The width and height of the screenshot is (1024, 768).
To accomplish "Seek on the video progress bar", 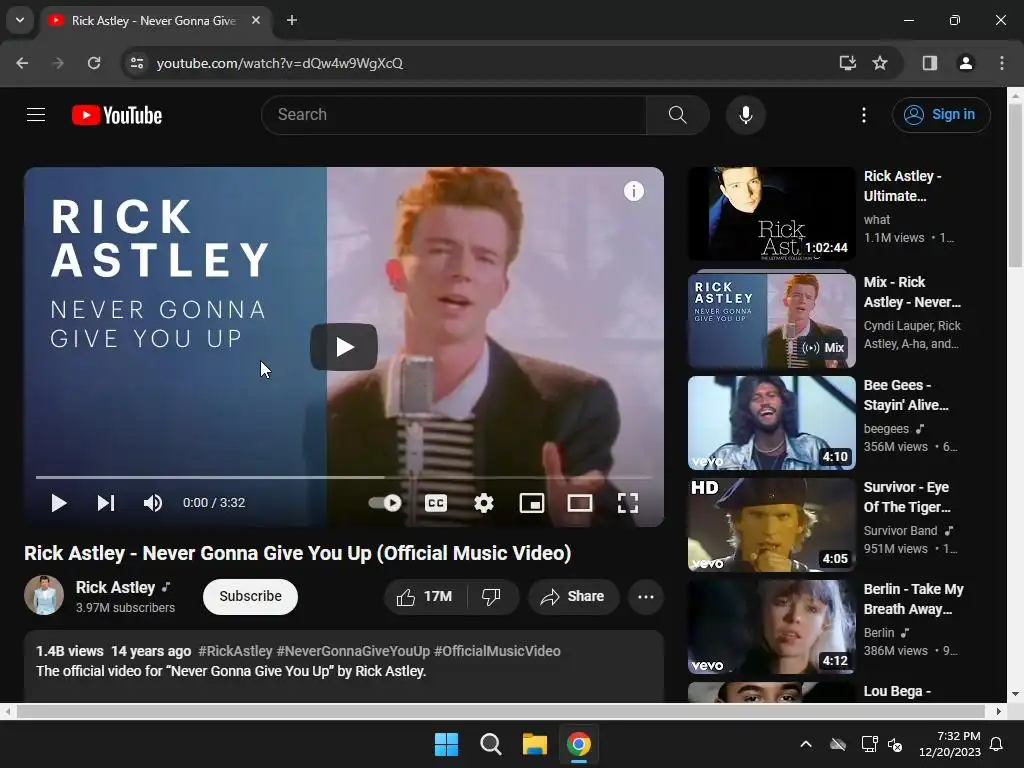I will (x=344, y=477).
